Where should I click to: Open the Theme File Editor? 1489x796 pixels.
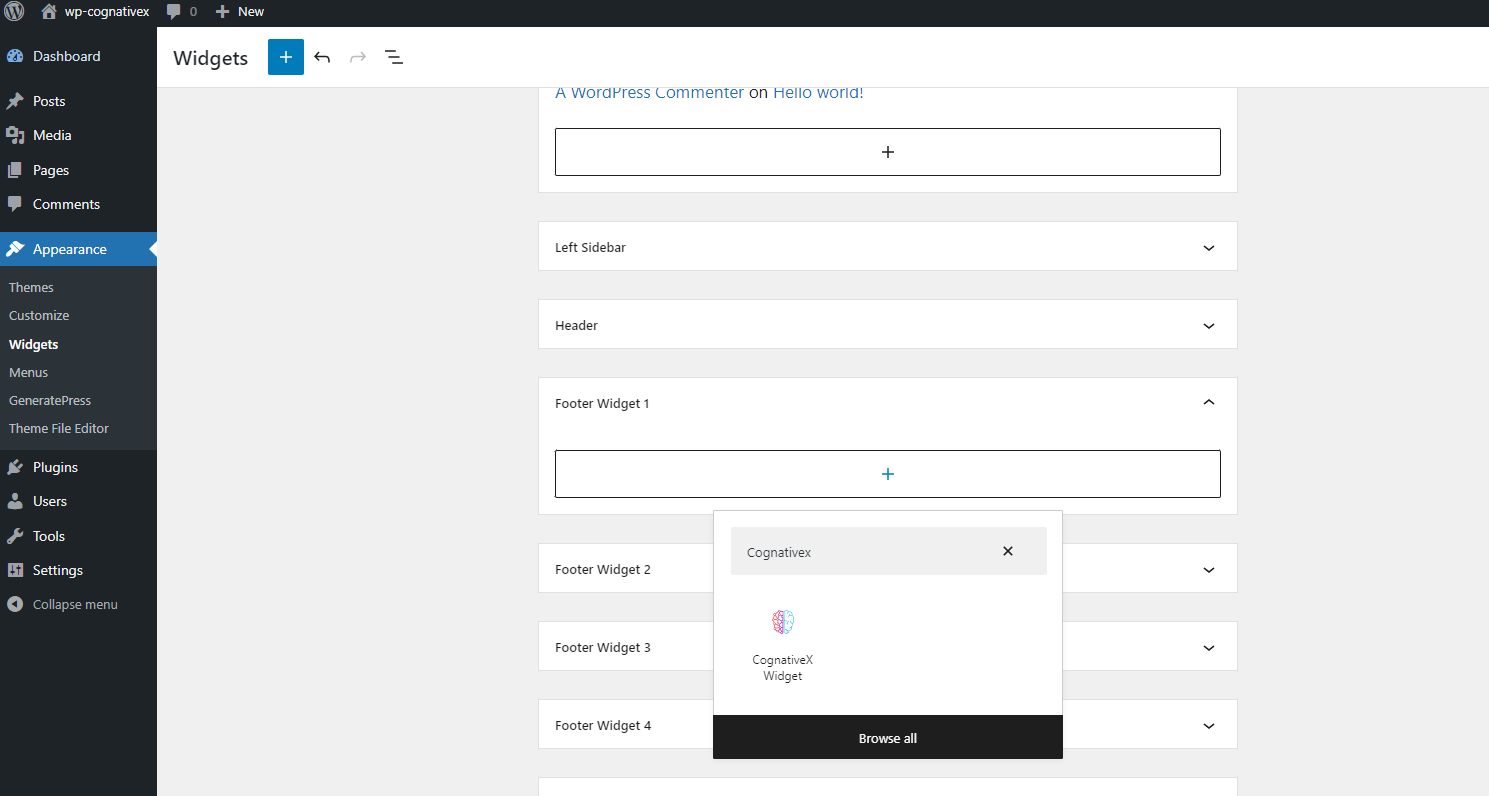click(x=59, y=428)
